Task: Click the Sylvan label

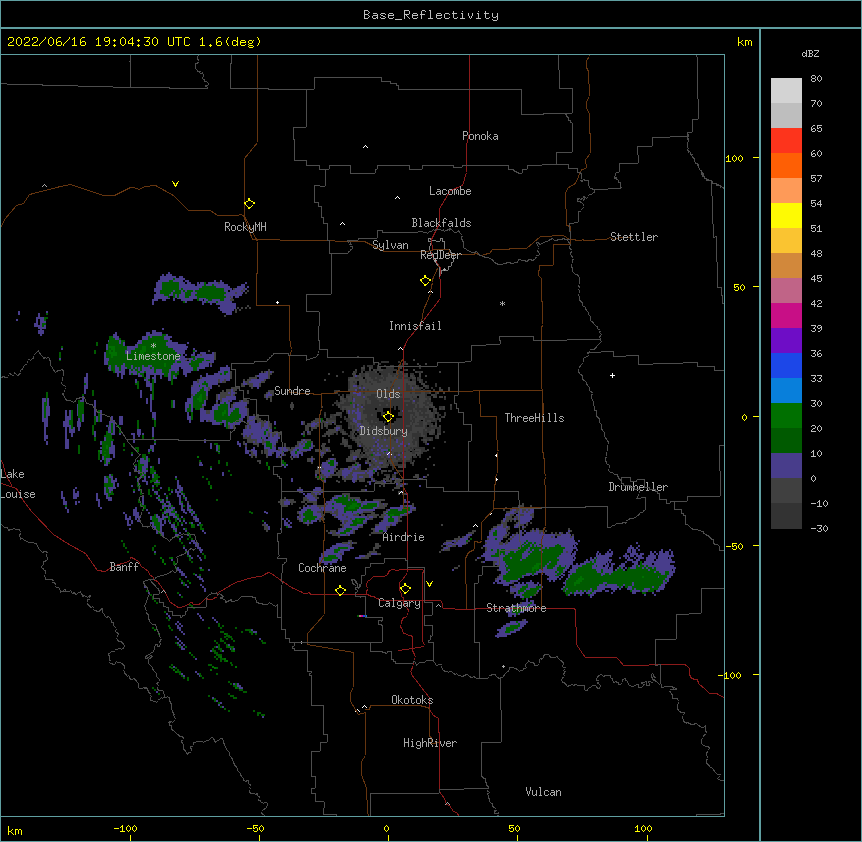Action: click(390, 245)
